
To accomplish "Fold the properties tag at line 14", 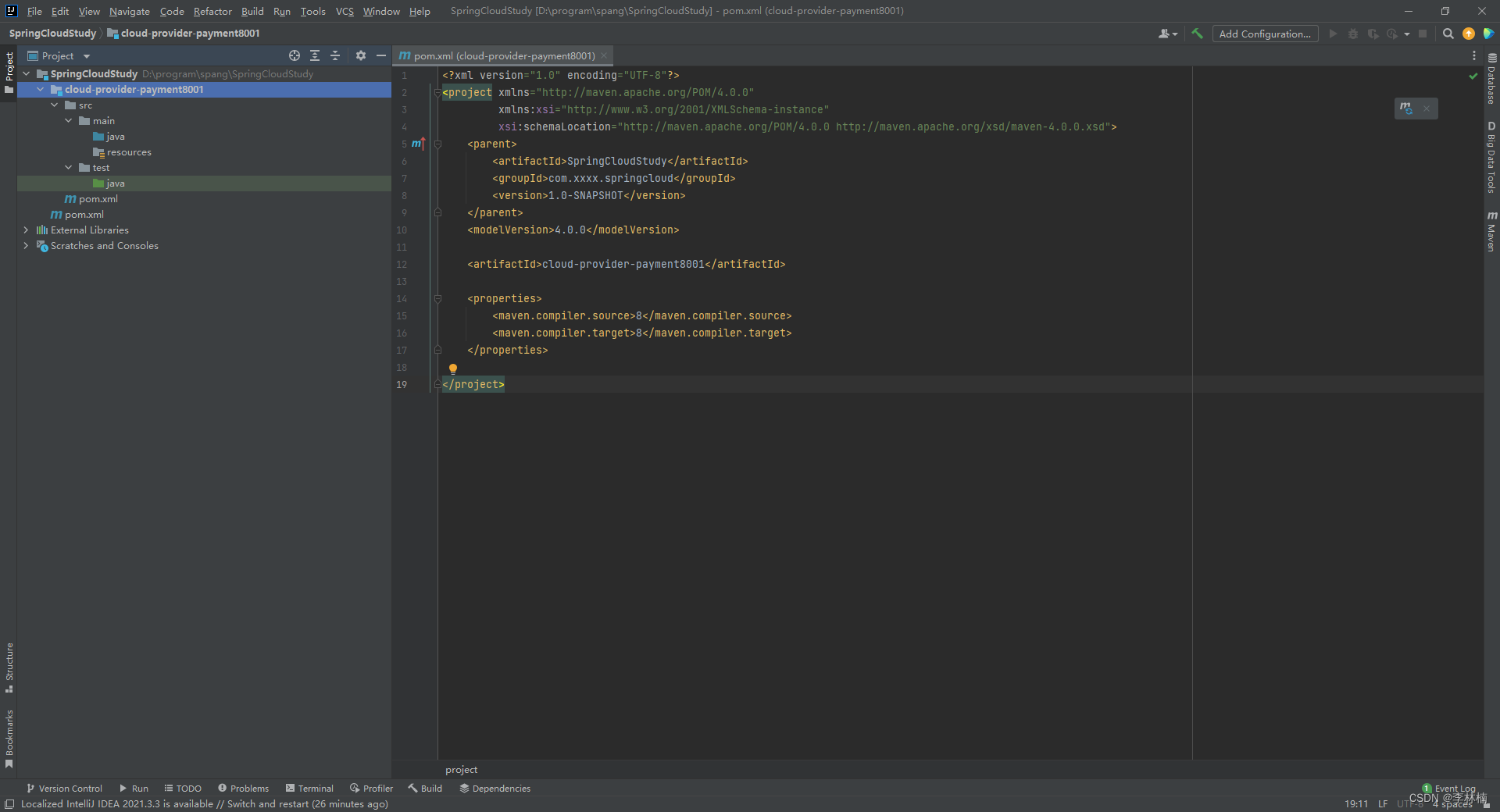I will pos(437,298).
